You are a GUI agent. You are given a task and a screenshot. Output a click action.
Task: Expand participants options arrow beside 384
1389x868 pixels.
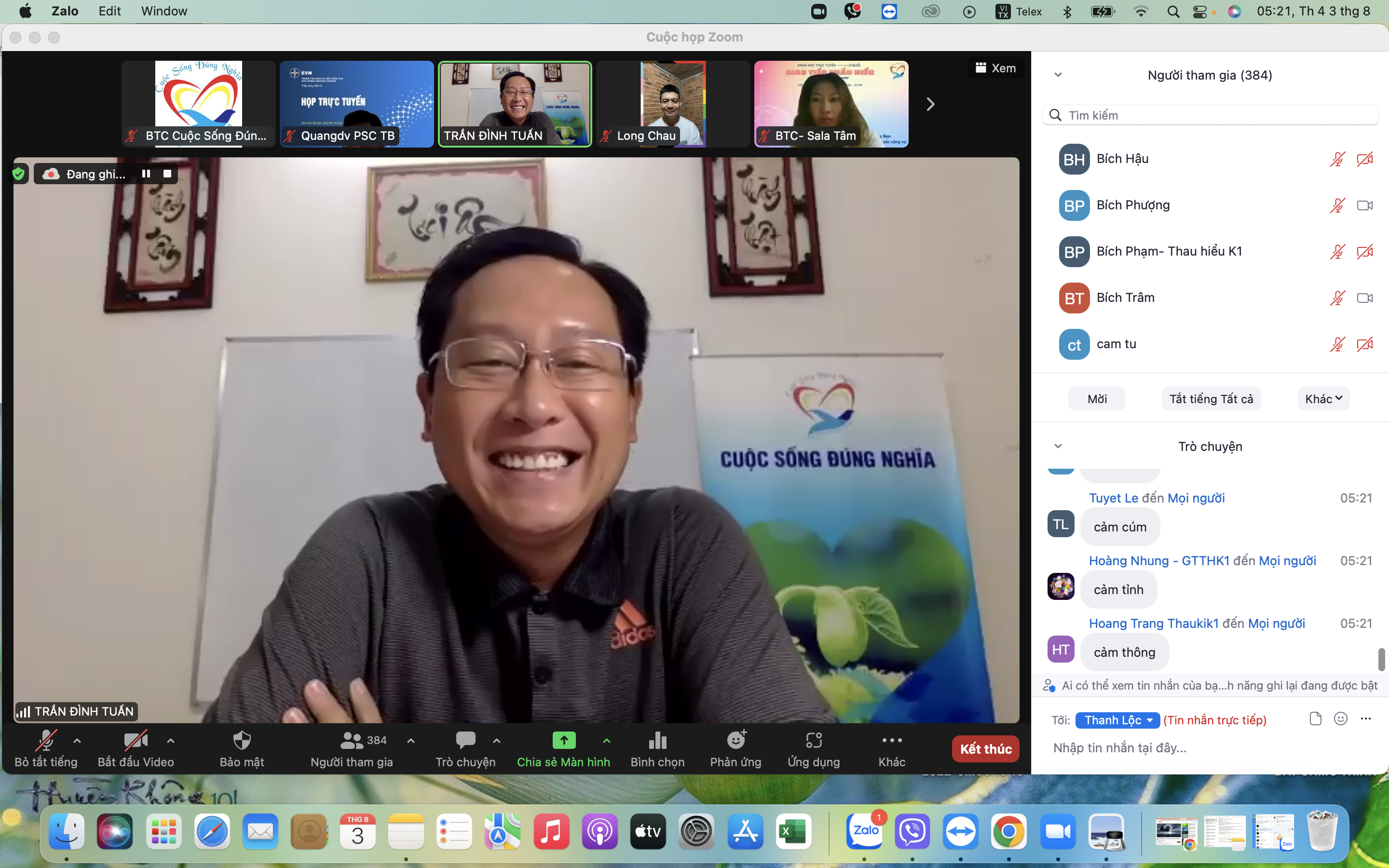pyautogui.click(x=411, y=741)
